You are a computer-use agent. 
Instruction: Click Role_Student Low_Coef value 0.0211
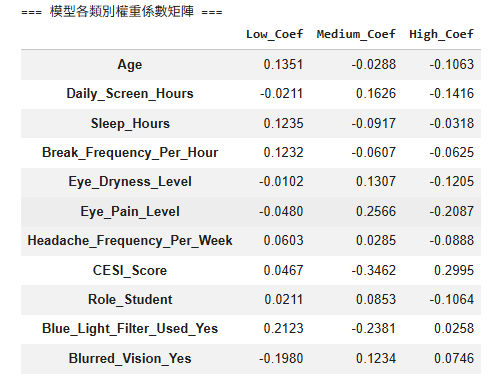coord(283,299)
